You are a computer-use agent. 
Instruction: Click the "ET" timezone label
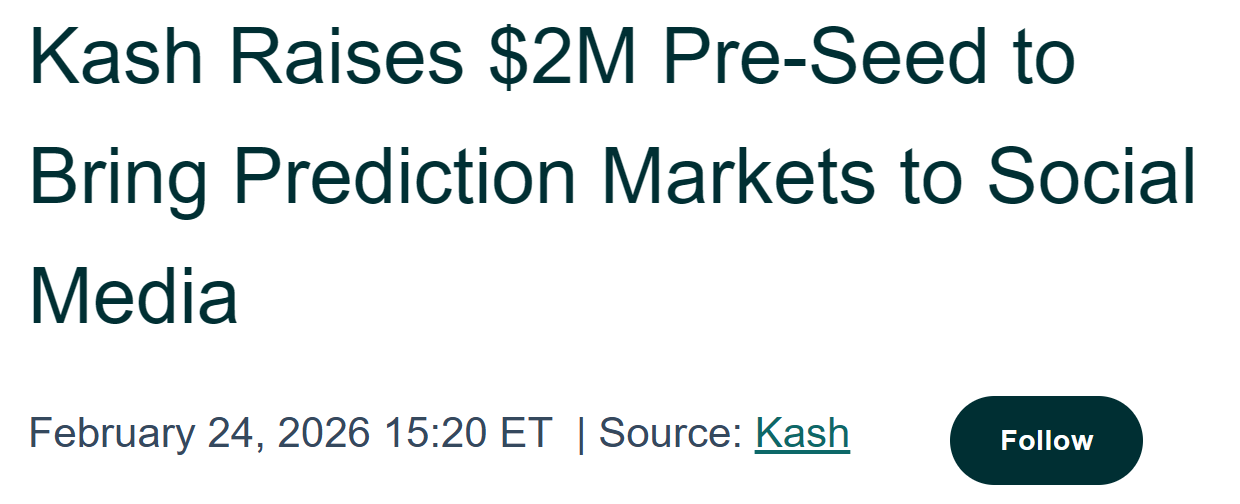[x=526, y=434]
